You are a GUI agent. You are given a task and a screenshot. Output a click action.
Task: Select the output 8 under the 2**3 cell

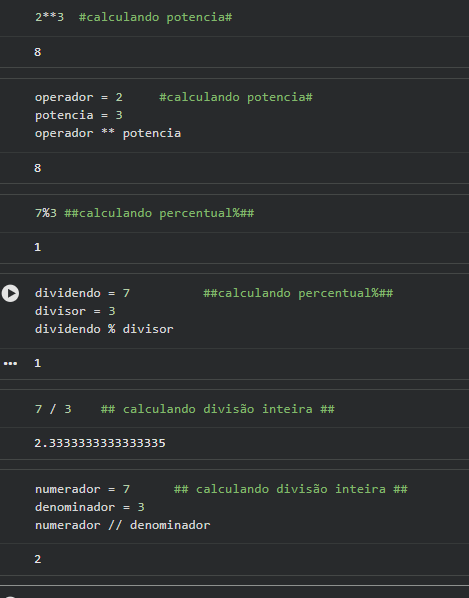click(37, 52)
